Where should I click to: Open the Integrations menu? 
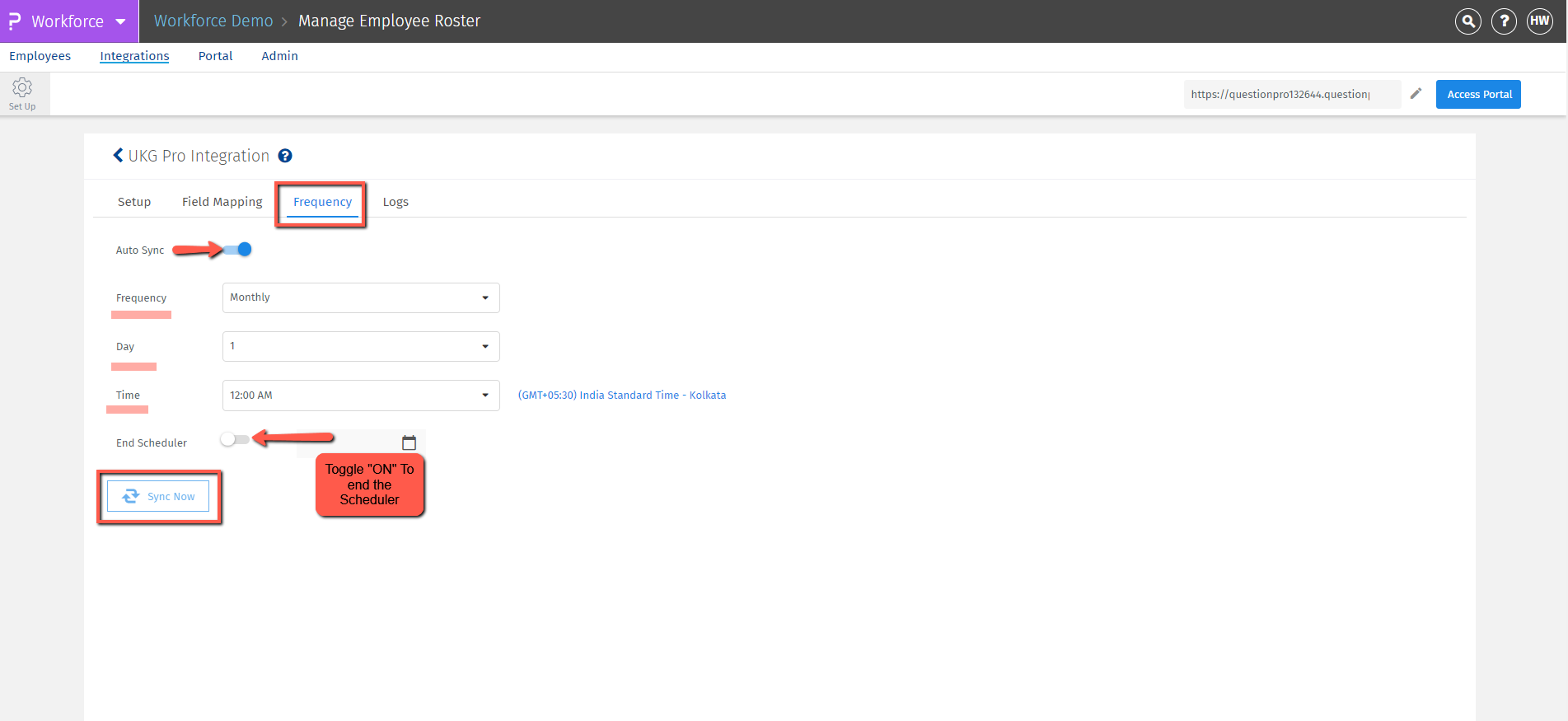click(134, 56)
